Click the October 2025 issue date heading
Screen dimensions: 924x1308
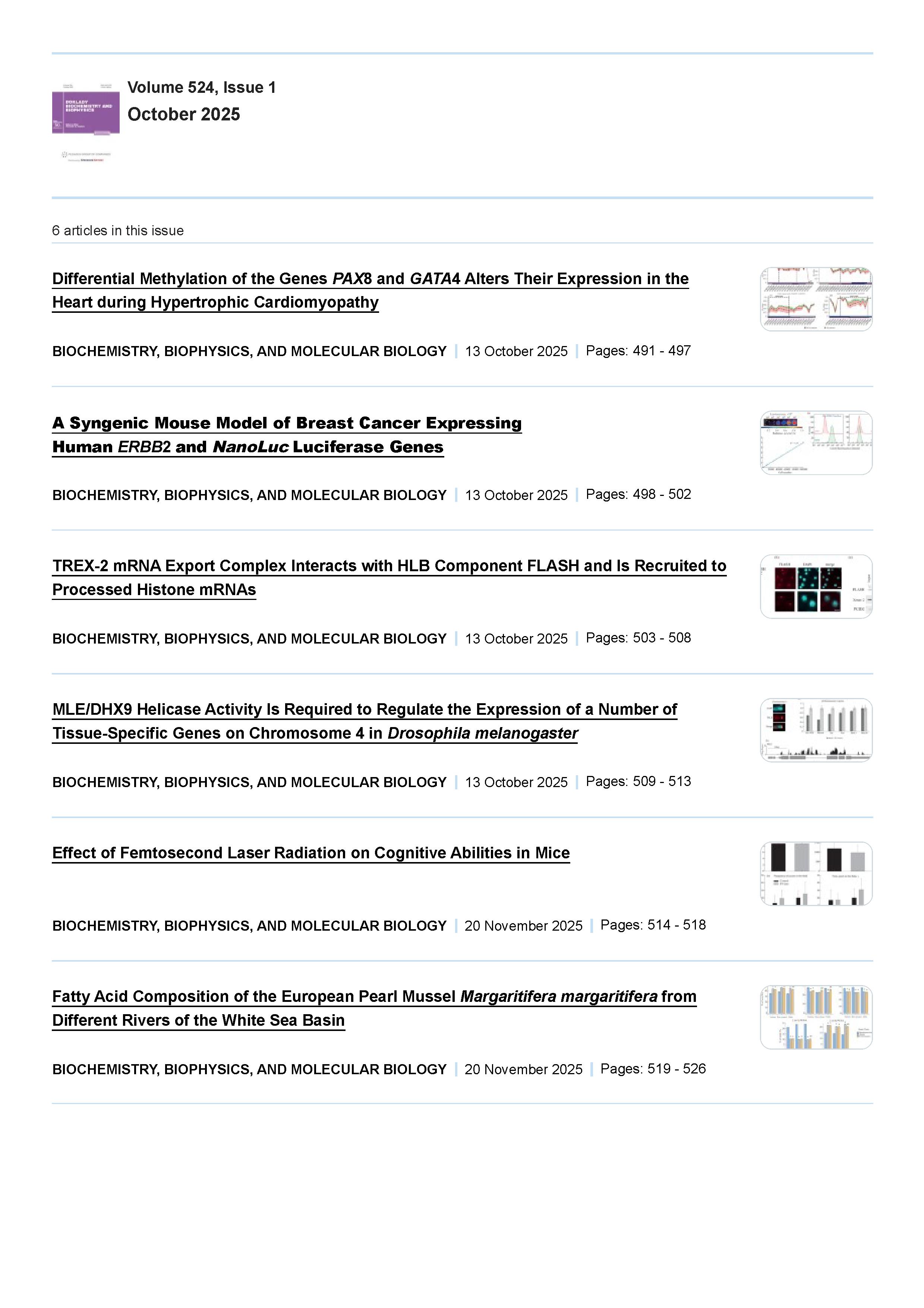[183, 114]
